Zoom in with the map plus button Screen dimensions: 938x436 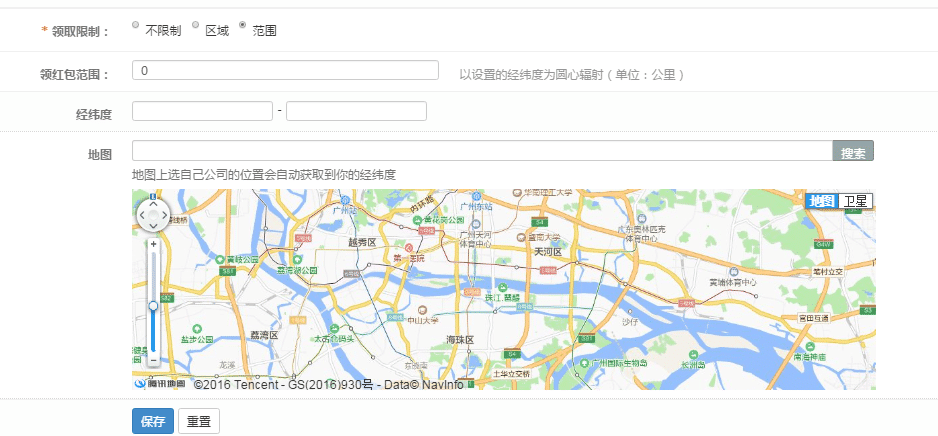(153, 243)
